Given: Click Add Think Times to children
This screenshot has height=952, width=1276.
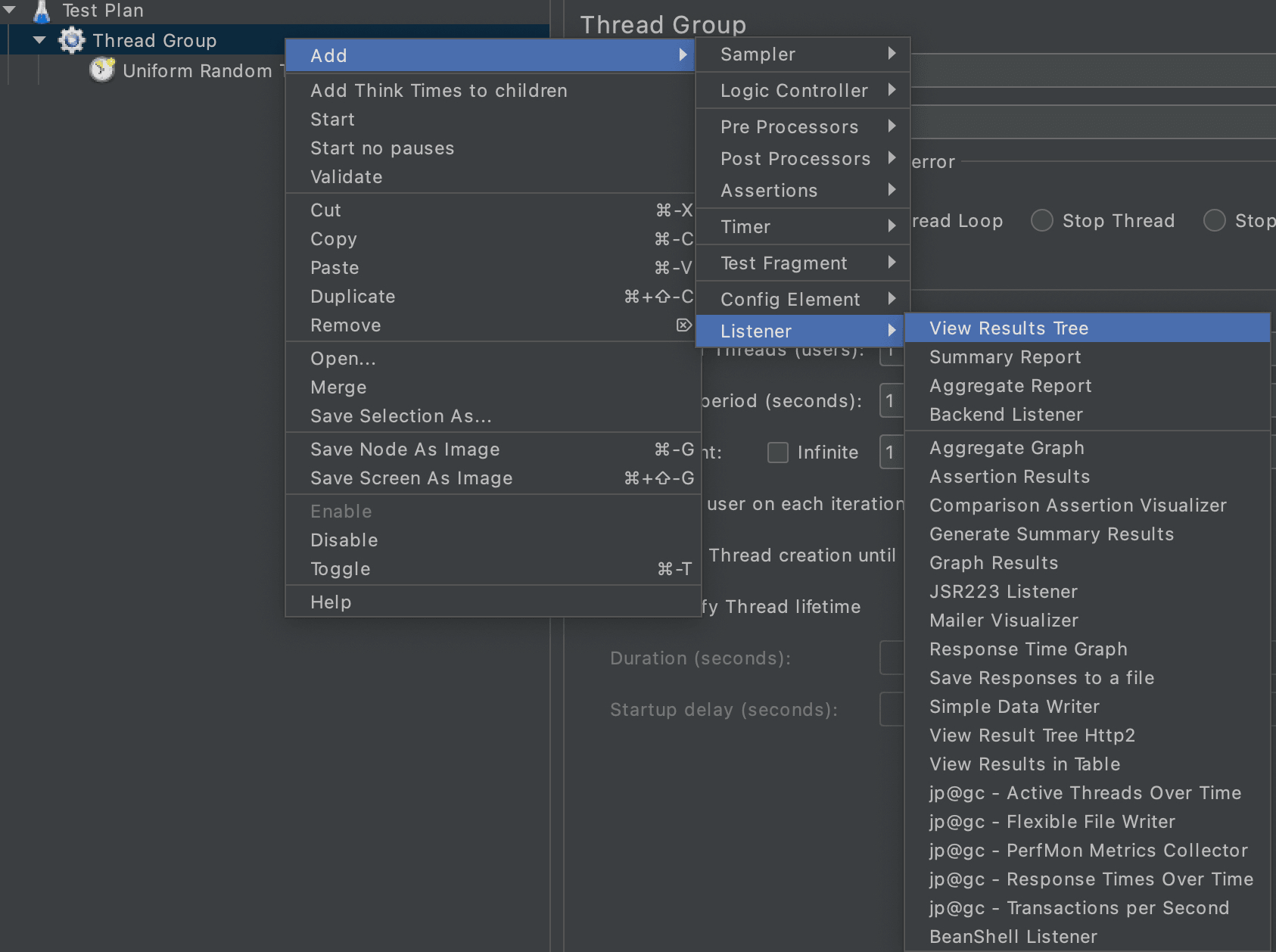Looking at the screenshot, I should 438,90.
